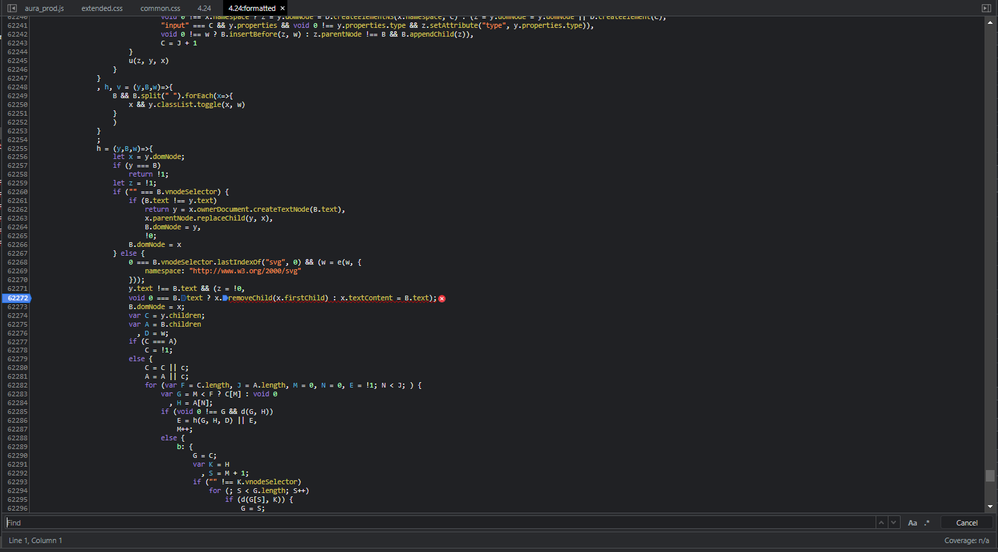Open the aura_prod.js tab
This screenshot has width=998, height=552.
point(44,8)
